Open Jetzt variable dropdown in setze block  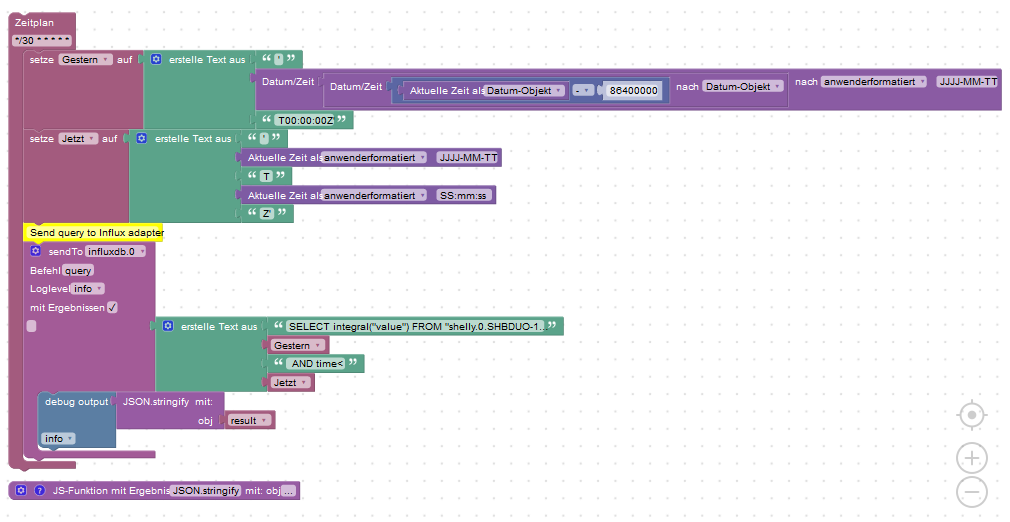click(x=79, y=139)
